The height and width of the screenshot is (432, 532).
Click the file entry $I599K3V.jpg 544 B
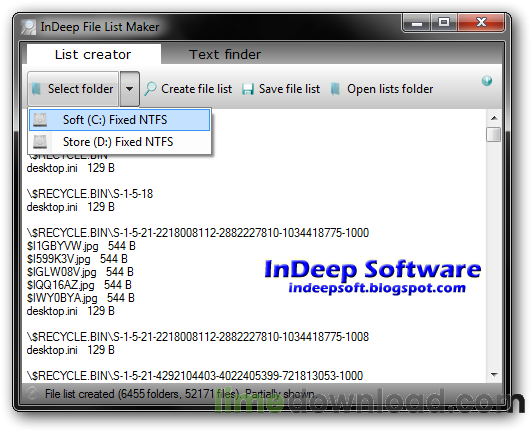[77, 259]
